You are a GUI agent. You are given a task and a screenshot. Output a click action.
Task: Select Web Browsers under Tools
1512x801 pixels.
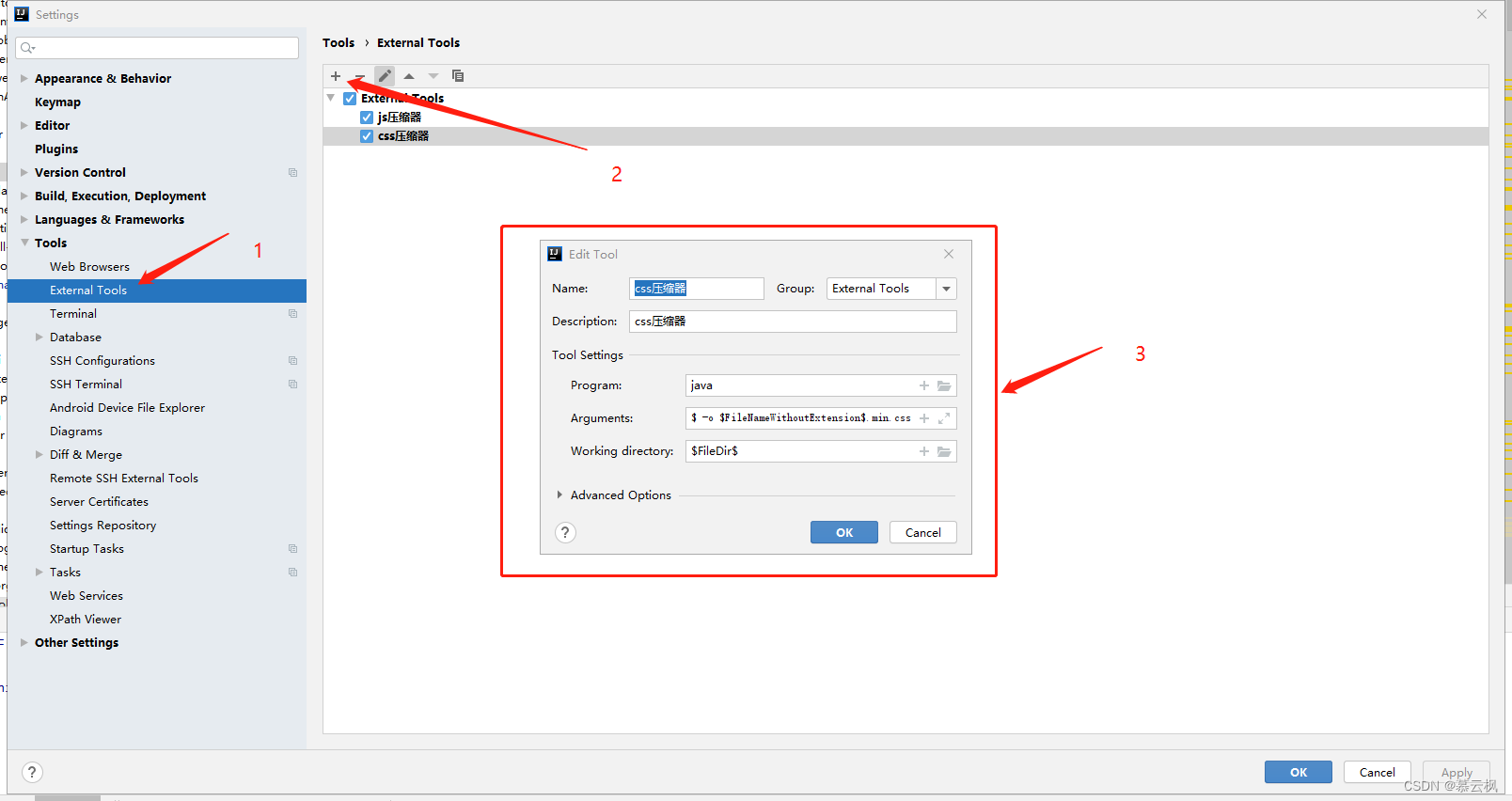[x=89, y=267]
